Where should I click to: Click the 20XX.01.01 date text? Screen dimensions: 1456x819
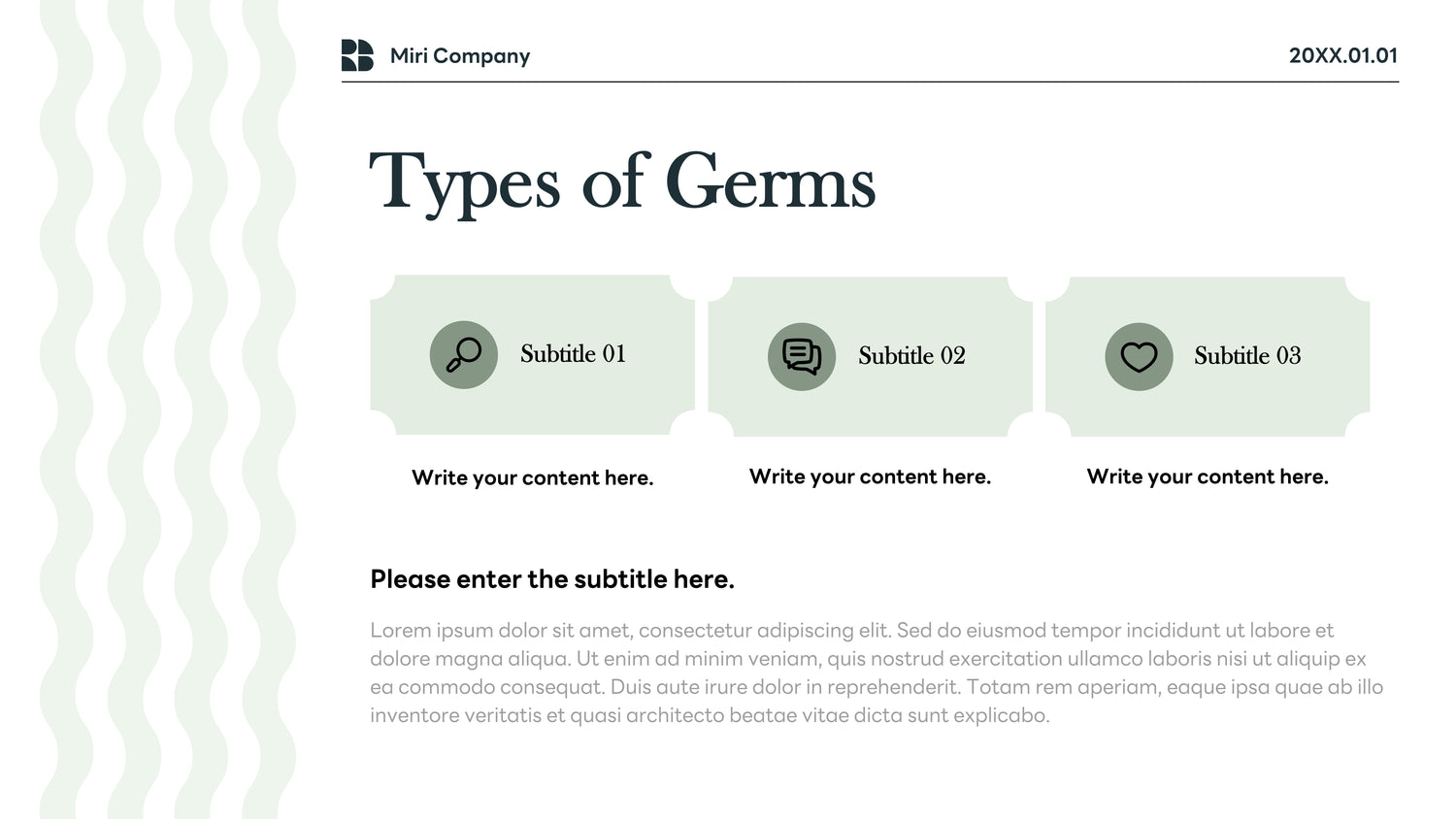tap(1343, 55)
